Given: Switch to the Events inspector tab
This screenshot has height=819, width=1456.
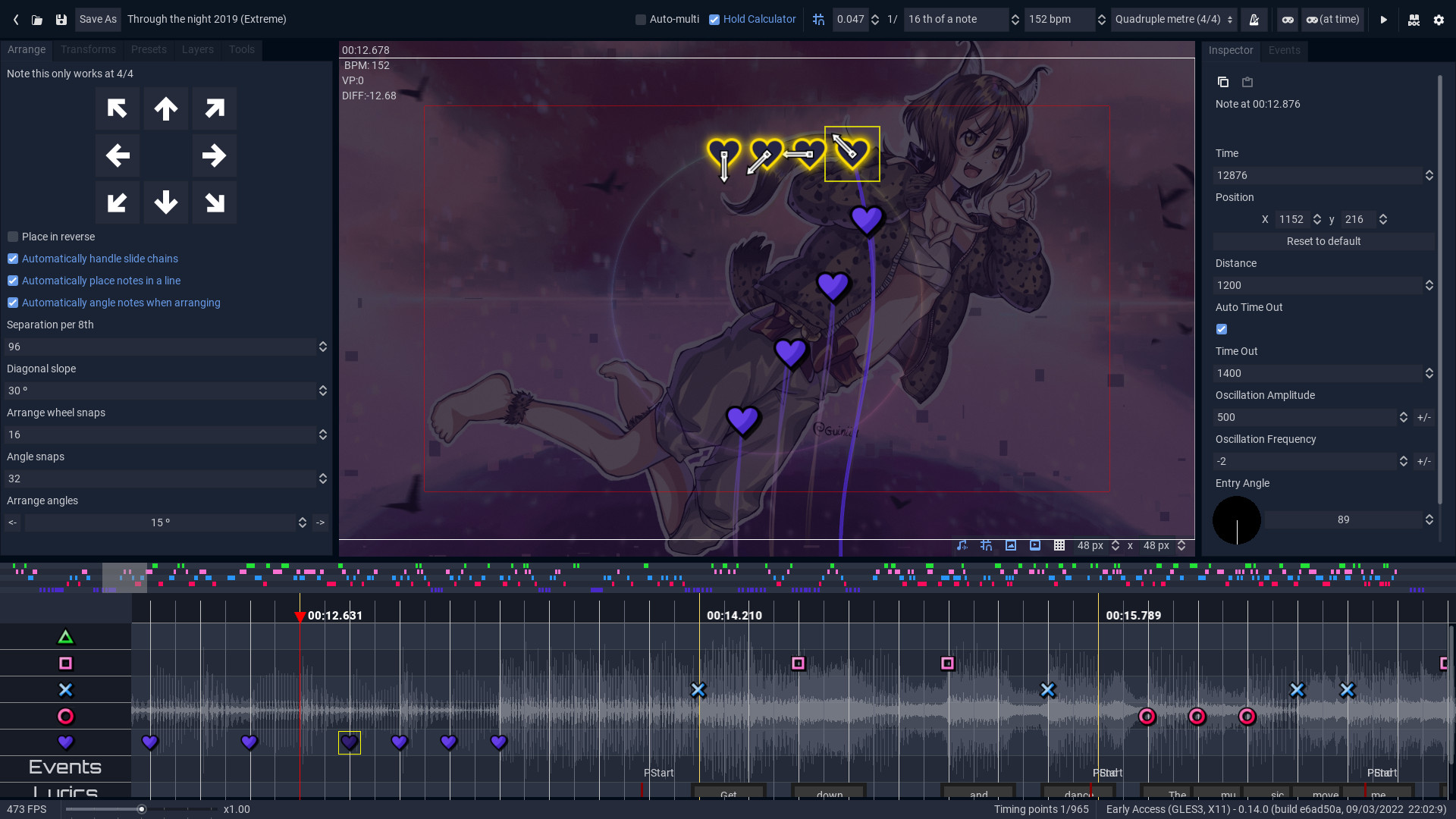Looking at the screenshot, I should [x=1285, y=51].
